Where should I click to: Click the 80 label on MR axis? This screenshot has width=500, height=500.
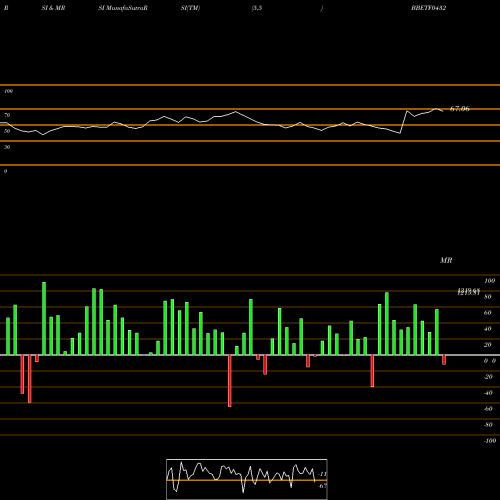(487, 297)
